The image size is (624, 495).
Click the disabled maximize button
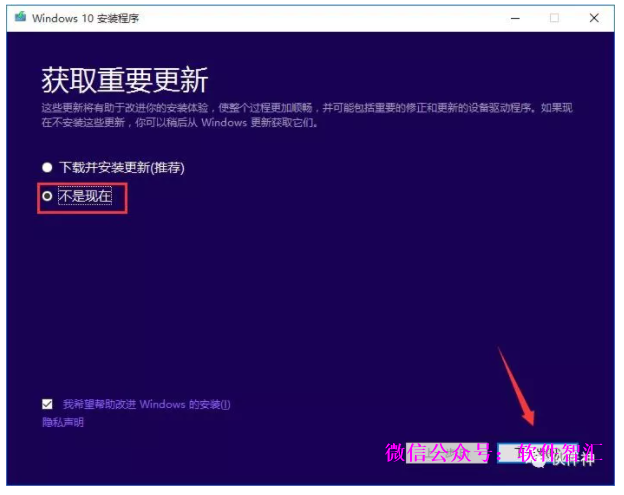[554, 18]
